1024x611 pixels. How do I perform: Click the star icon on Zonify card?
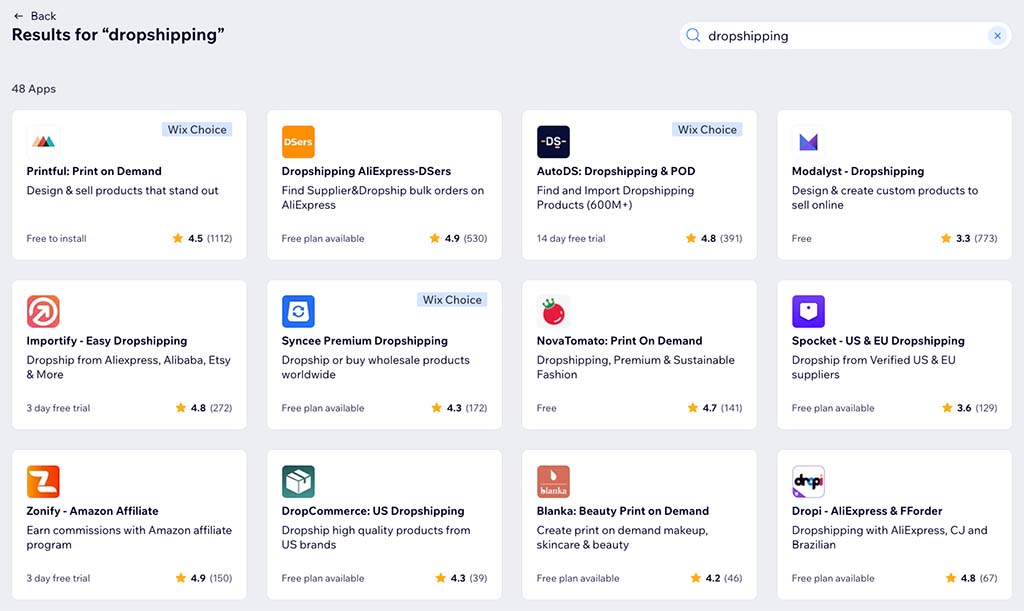180,578
